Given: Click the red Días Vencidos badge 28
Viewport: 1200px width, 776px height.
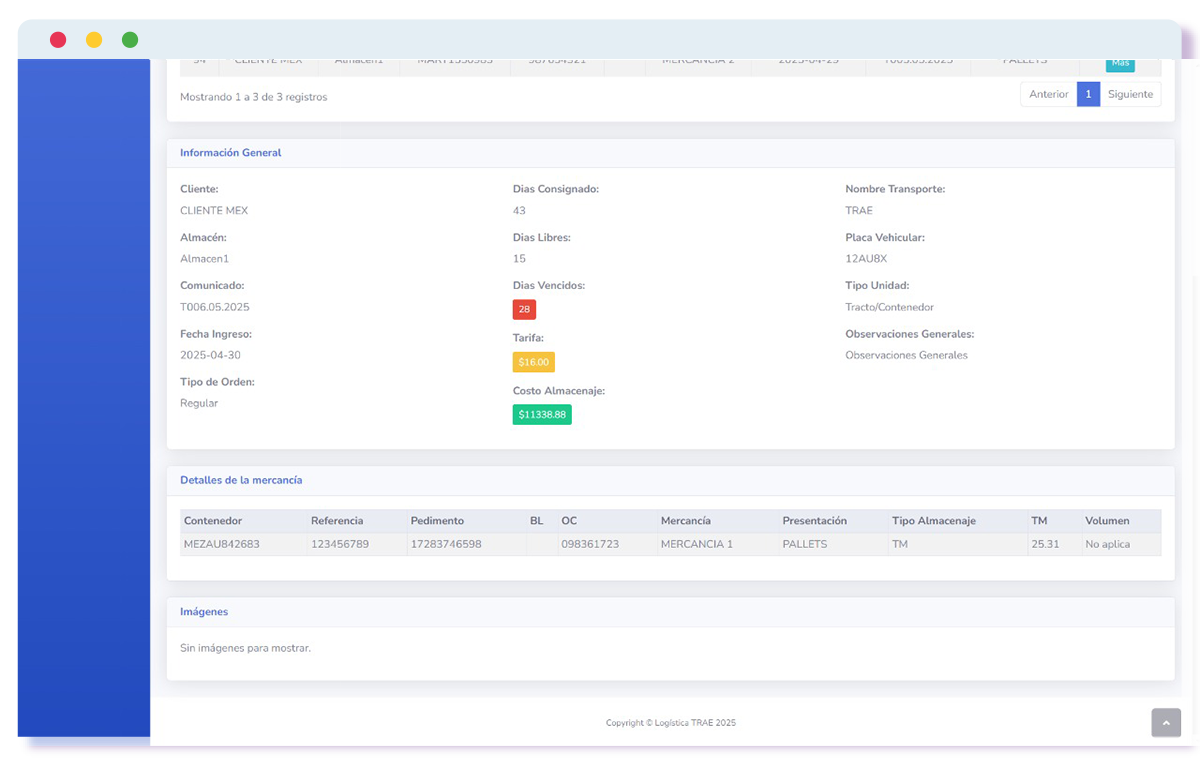Looking at the screenshot, I should coord(524,309).
